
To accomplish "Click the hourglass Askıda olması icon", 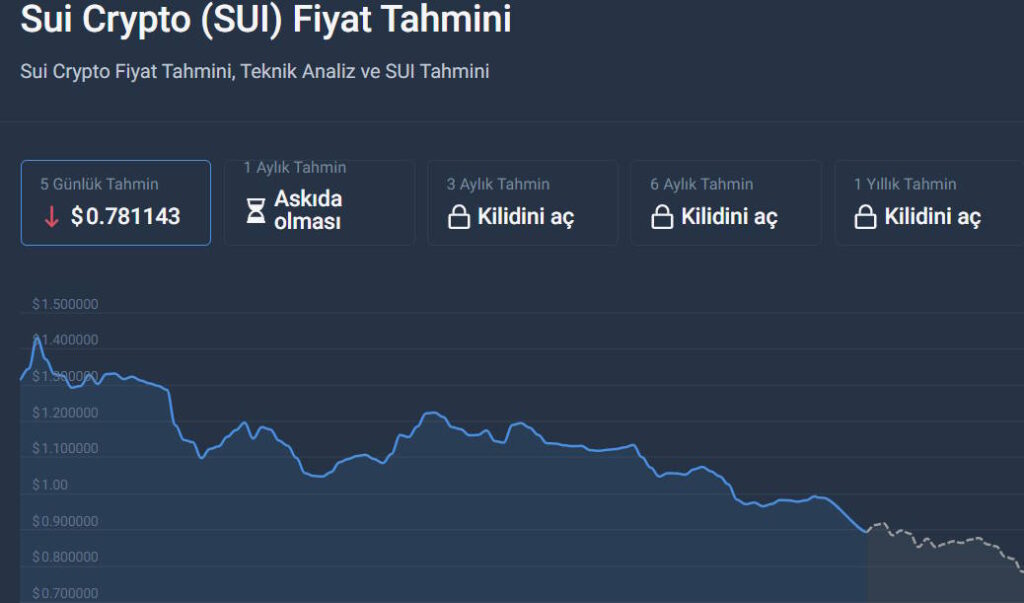I will tap(255, 210).
